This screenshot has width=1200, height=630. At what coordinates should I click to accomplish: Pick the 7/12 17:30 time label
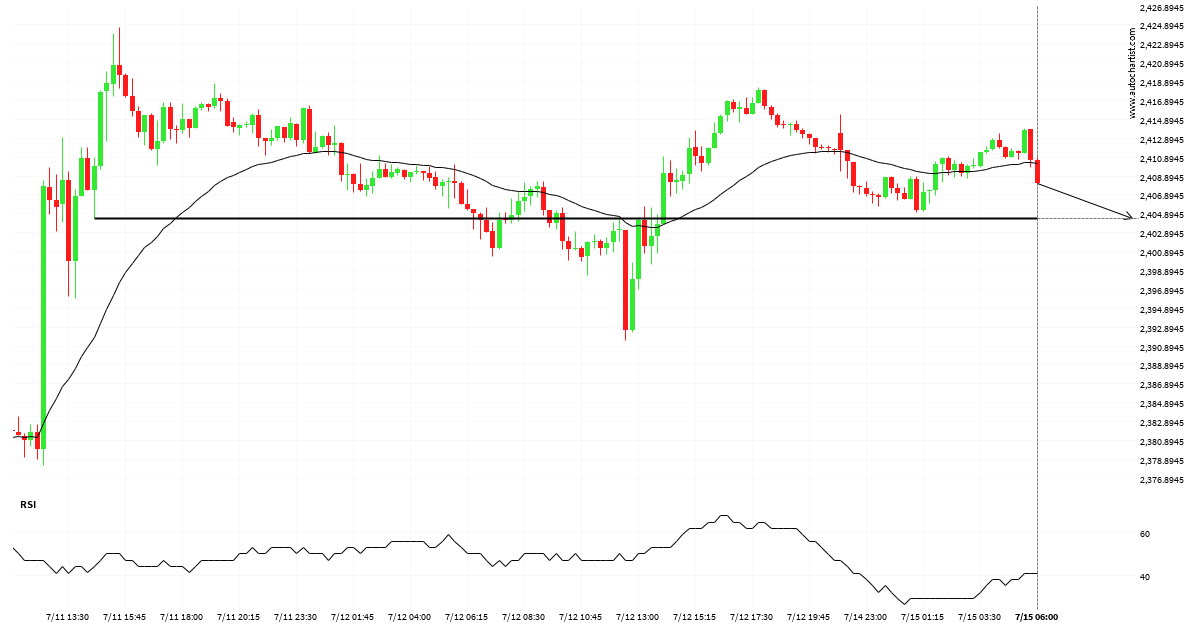point(752,617)
